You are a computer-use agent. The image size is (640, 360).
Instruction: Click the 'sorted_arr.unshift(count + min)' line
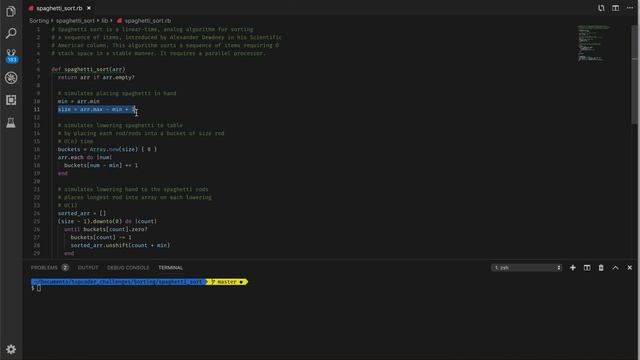click(120, 245)
